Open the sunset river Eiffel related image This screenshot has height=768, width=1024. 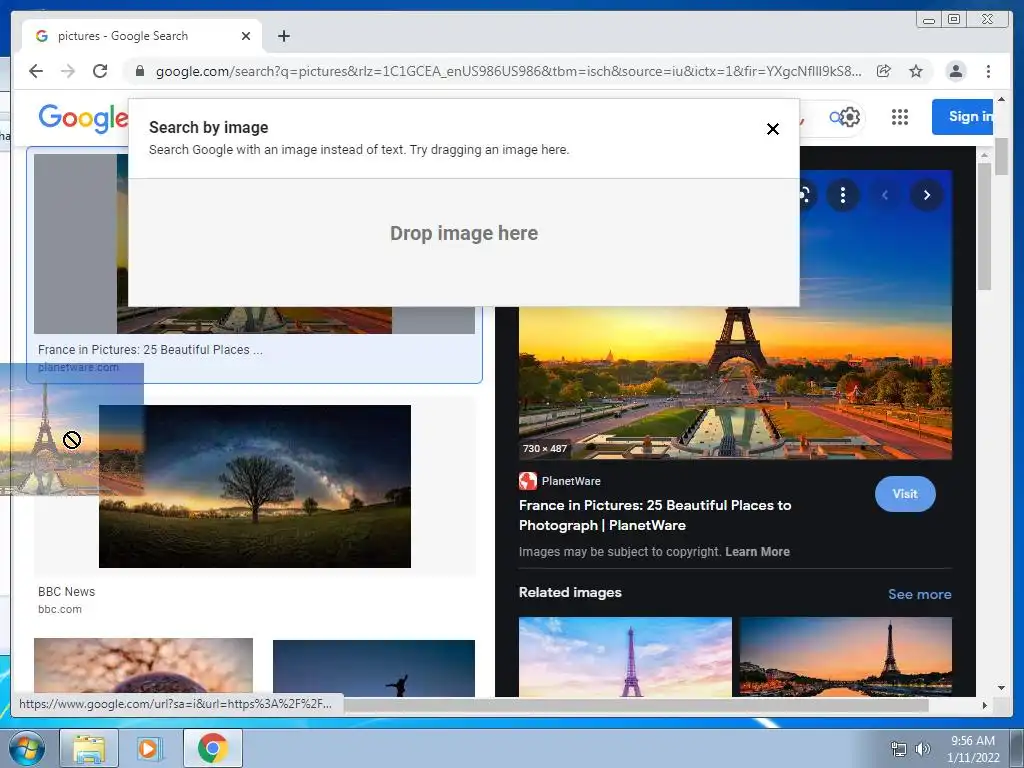(x=846, y=656)
